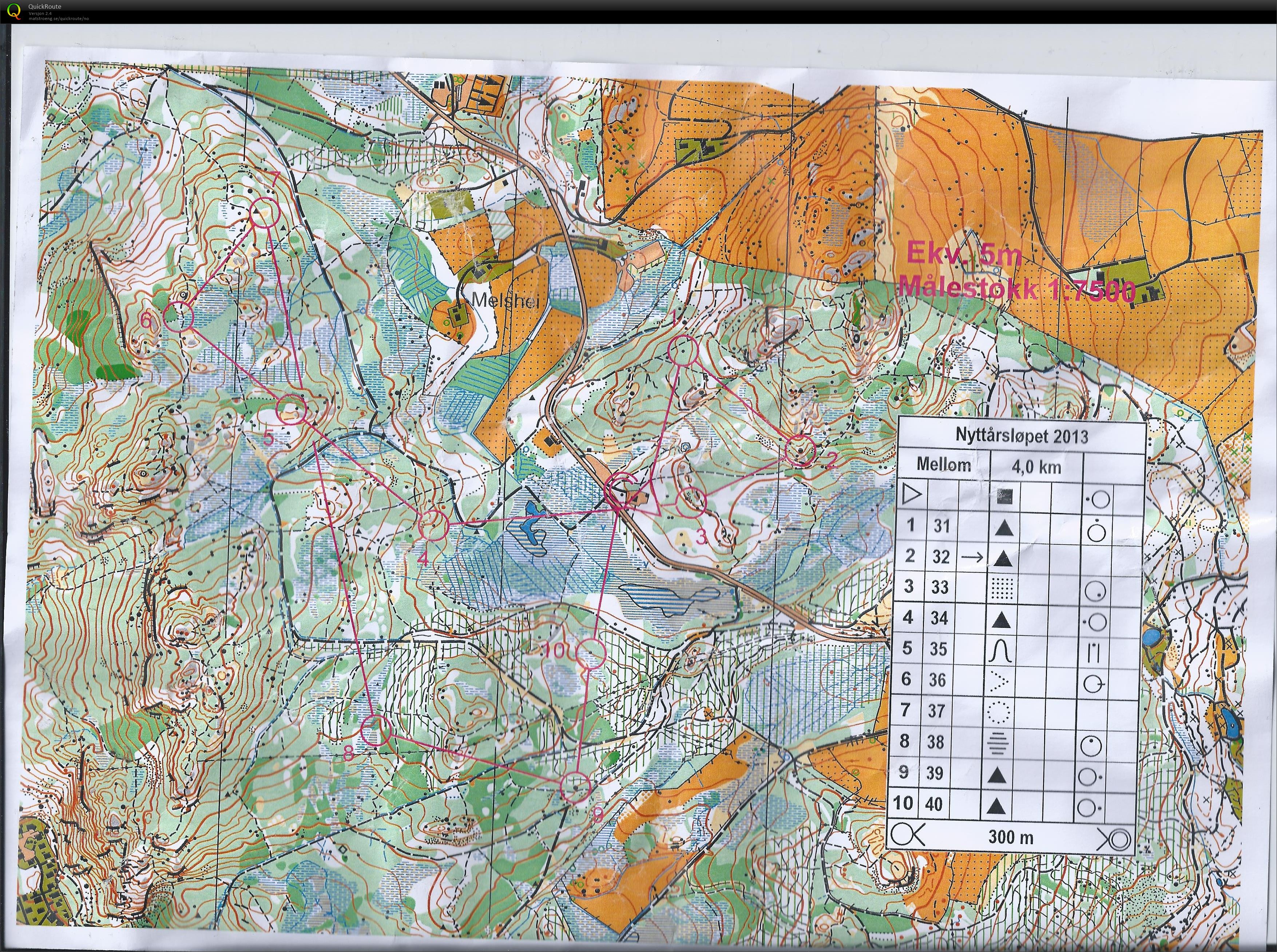
Task: Click control circle 10 on the map
Action: click(591, 653)
